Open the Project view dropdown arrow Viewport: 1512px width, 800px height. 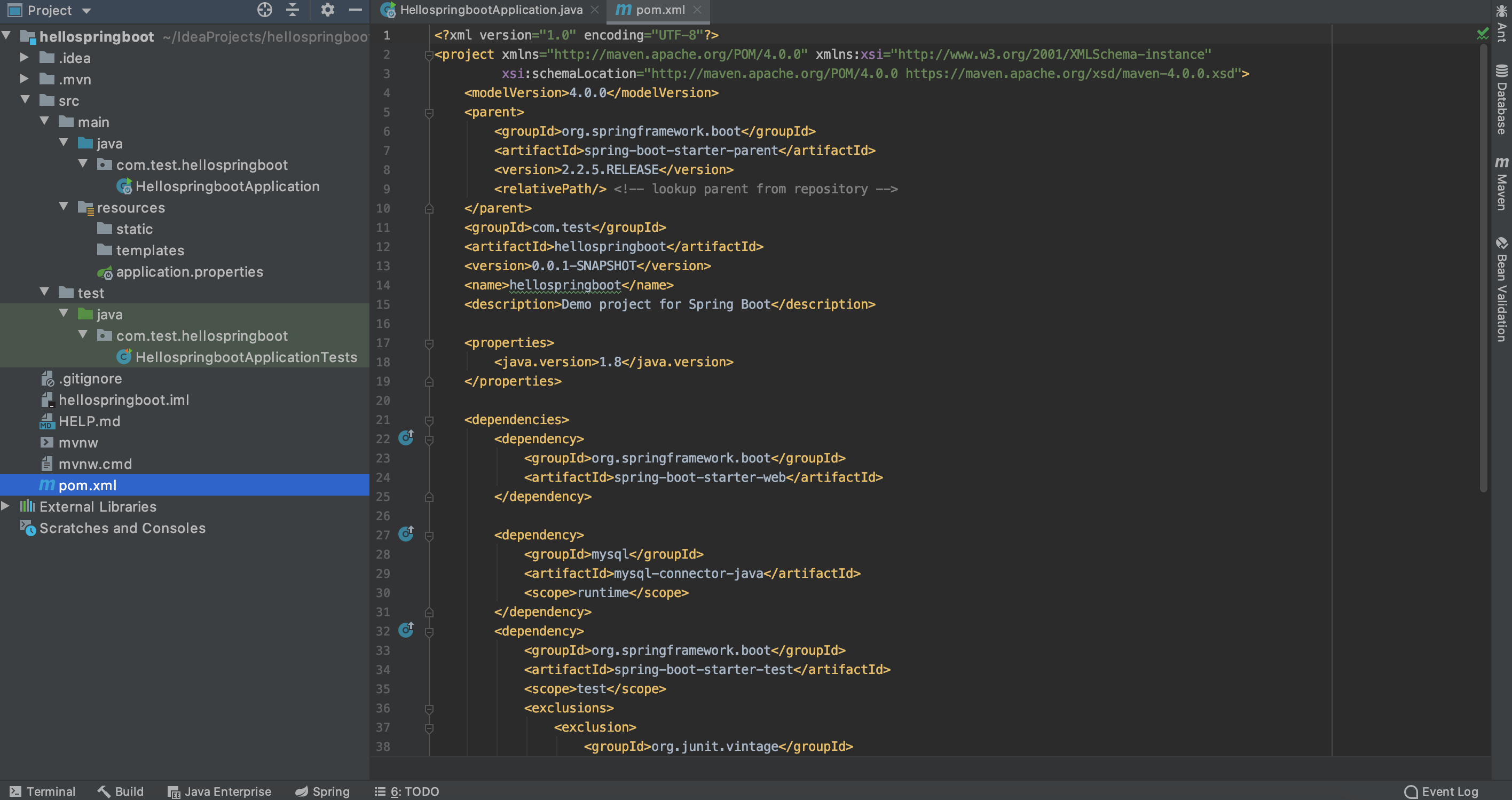(x=86, y=11)
